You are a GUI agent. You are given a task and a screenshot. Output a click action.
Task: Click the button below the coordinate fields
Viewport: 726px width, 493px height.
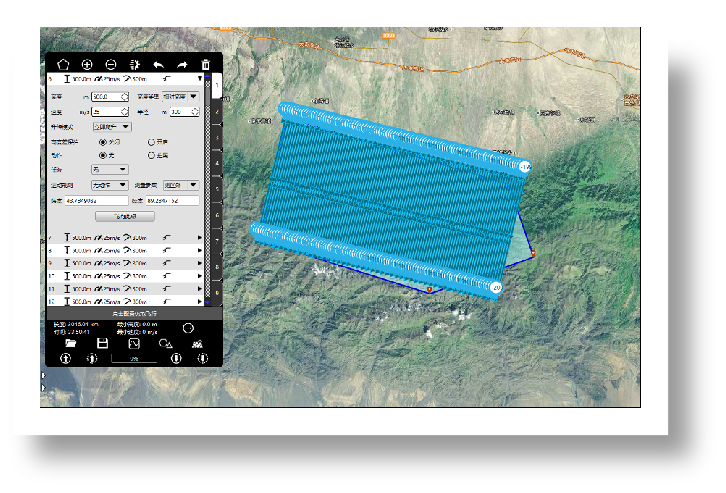[x=124, y=216]
